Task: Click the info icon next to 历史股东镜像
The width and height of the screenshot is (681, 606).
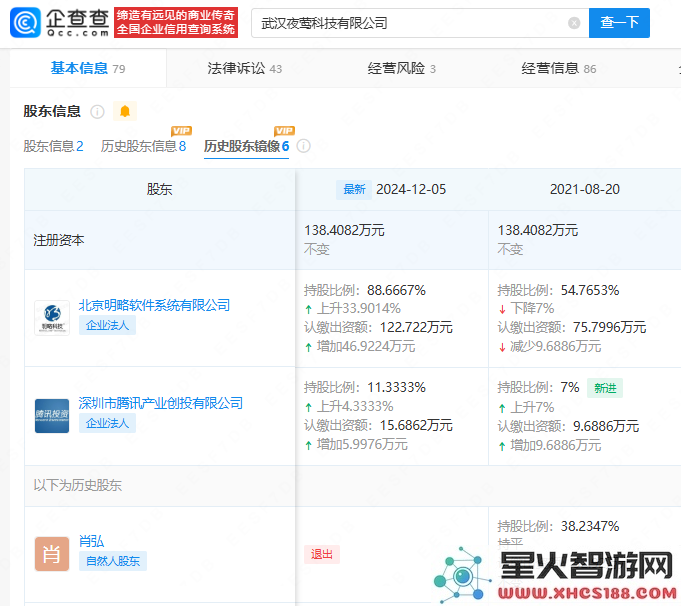Action: tap(304, 146)
